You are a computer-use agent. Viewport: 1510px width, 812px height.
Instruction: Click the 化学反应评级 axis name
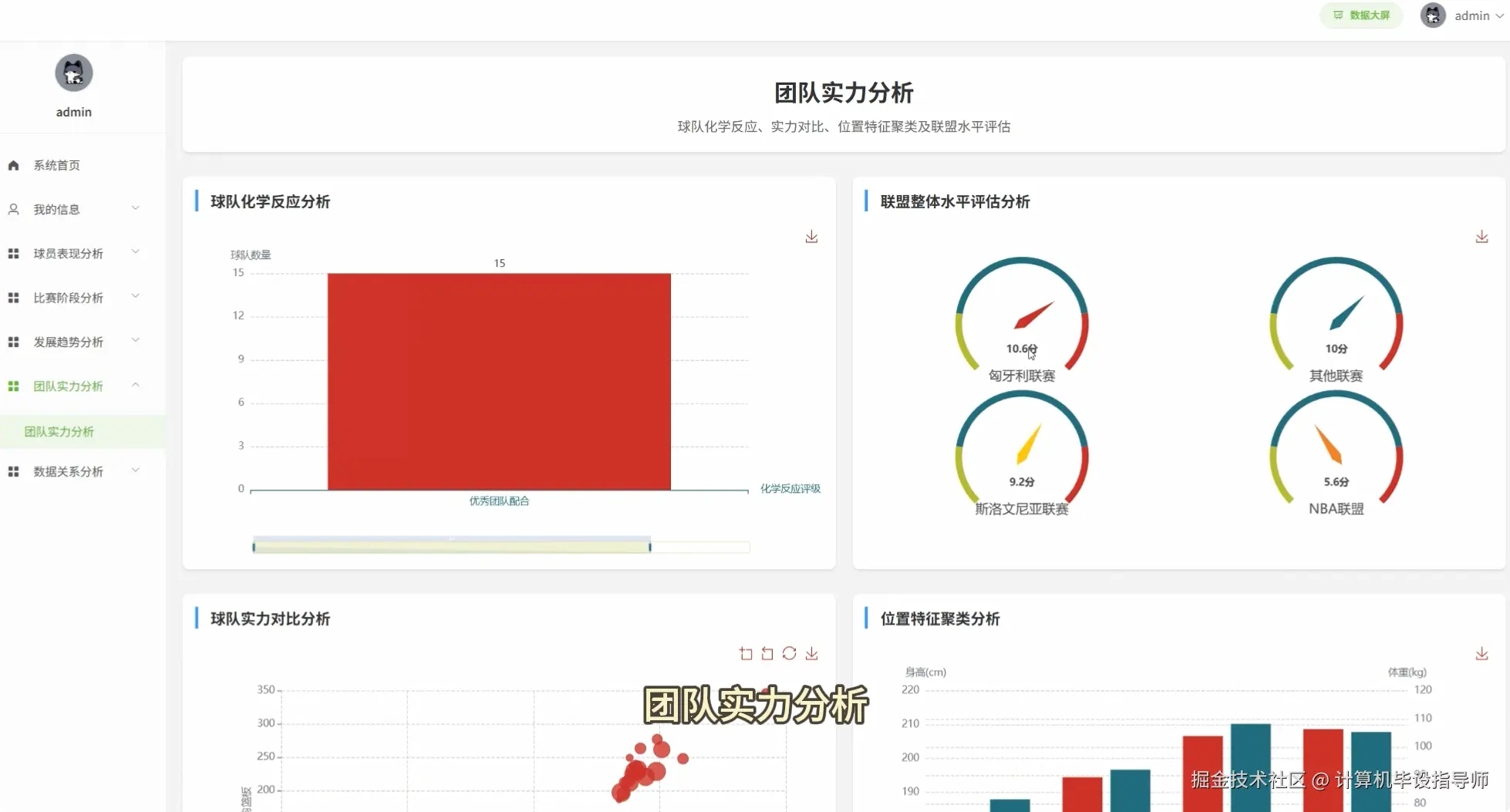coord(790,489)
